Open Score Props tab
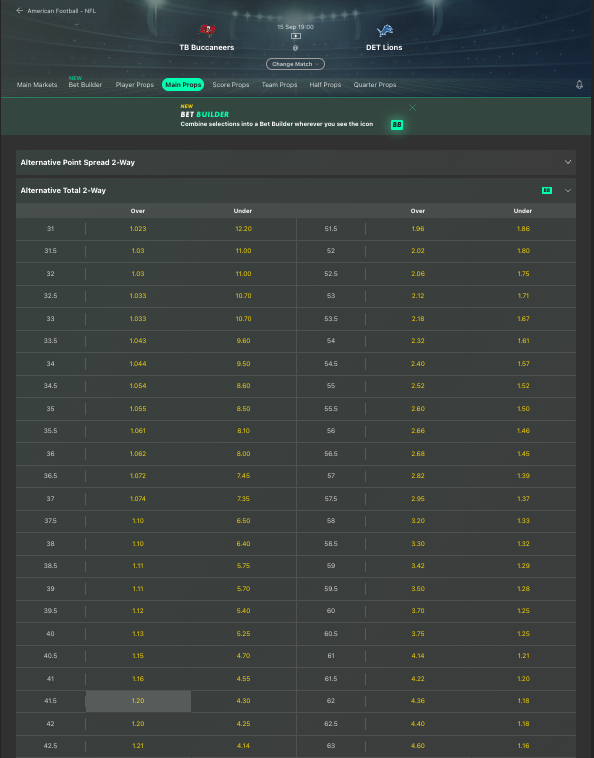 [231, 85]
